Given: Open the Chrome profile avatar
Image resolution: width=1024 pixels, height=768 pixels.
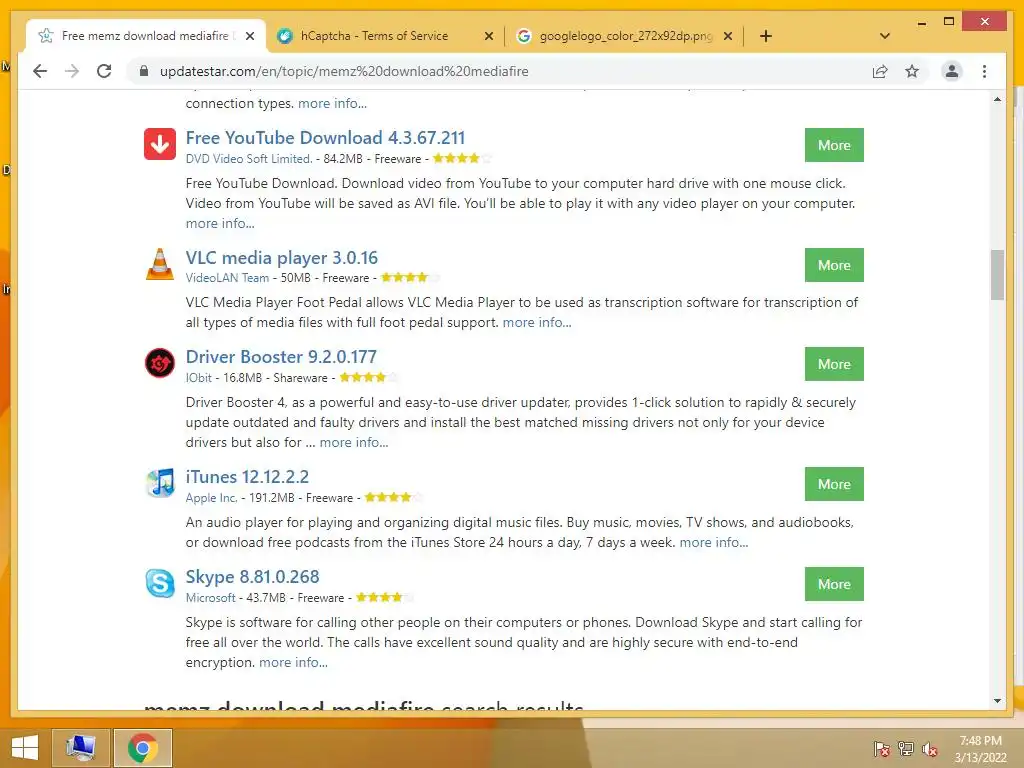Looking at the screenshot, I should point(952,71).
